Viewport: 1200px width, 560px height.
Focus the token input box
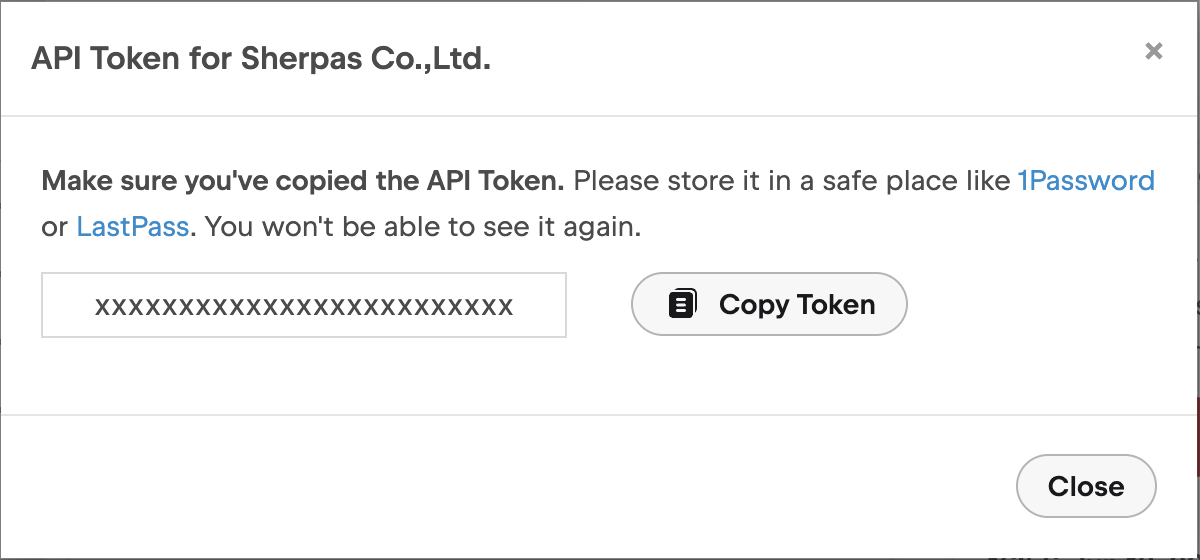pos(304,305)
